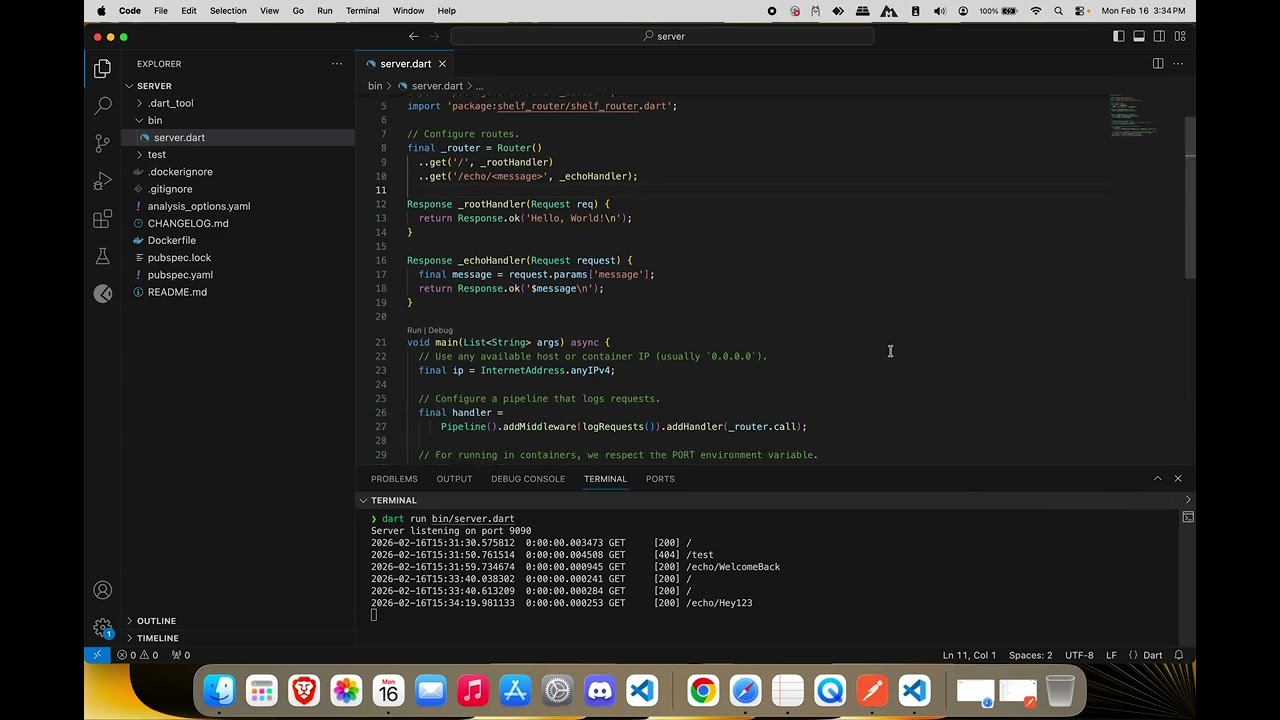Open analysis_options.yaml in Explorer

point(238,206)
